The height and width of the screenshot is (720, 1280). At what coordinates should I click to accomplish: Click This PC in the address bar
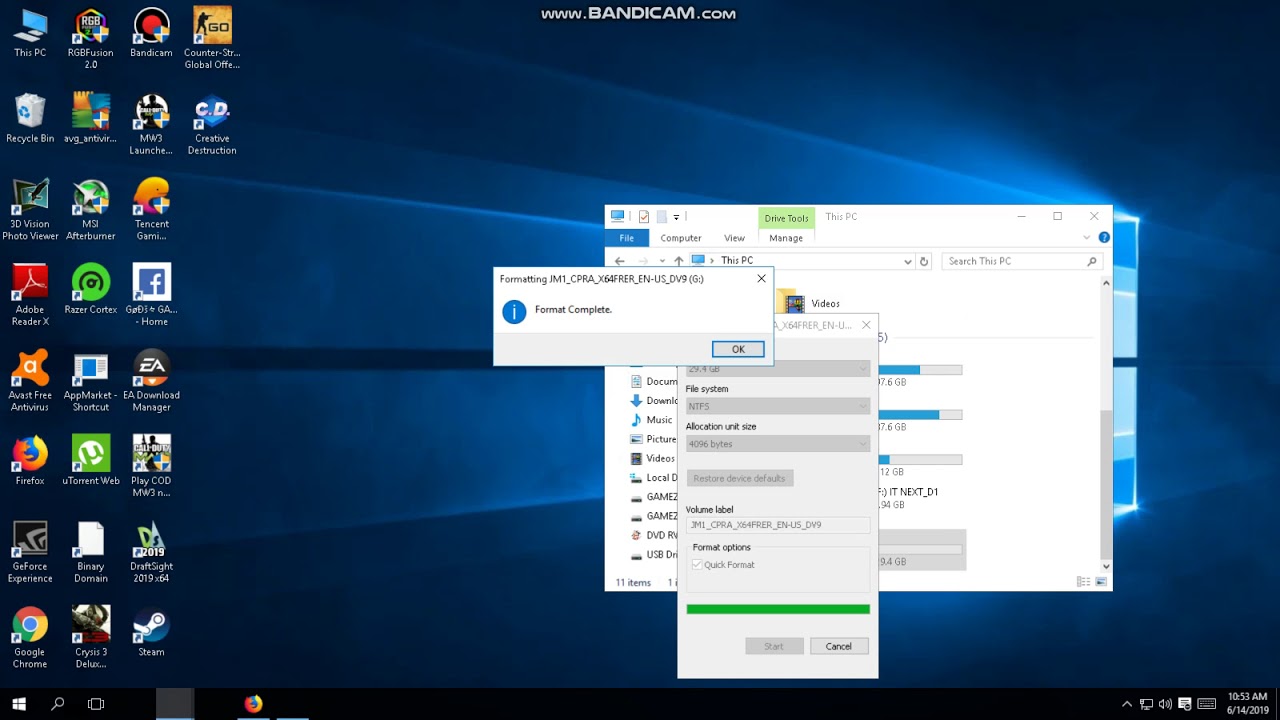[737, 261]
